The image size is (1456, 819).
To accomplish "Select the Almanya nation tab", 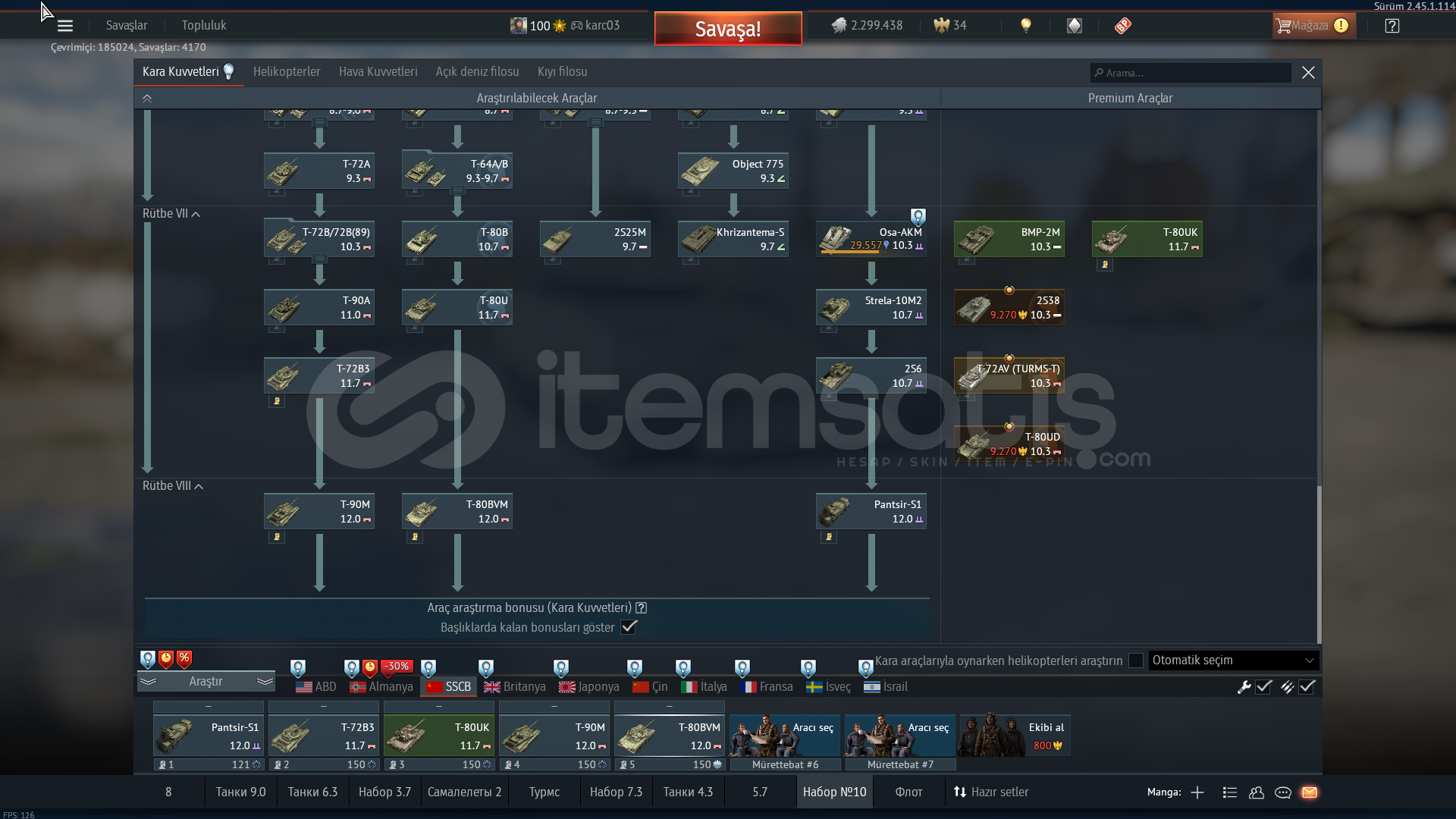I will click(x=381, y=687).
